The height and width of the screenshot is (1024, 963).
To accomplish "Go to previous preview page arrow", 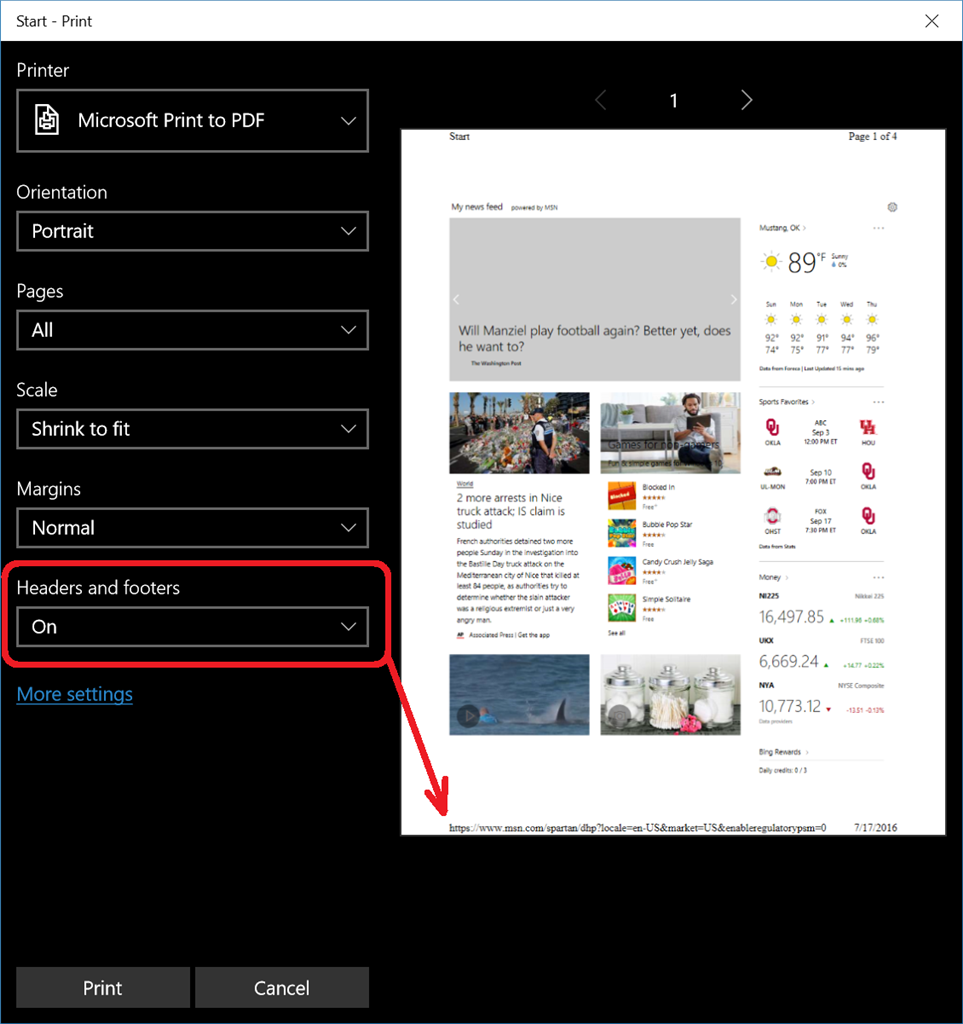I will coord(601,100).
